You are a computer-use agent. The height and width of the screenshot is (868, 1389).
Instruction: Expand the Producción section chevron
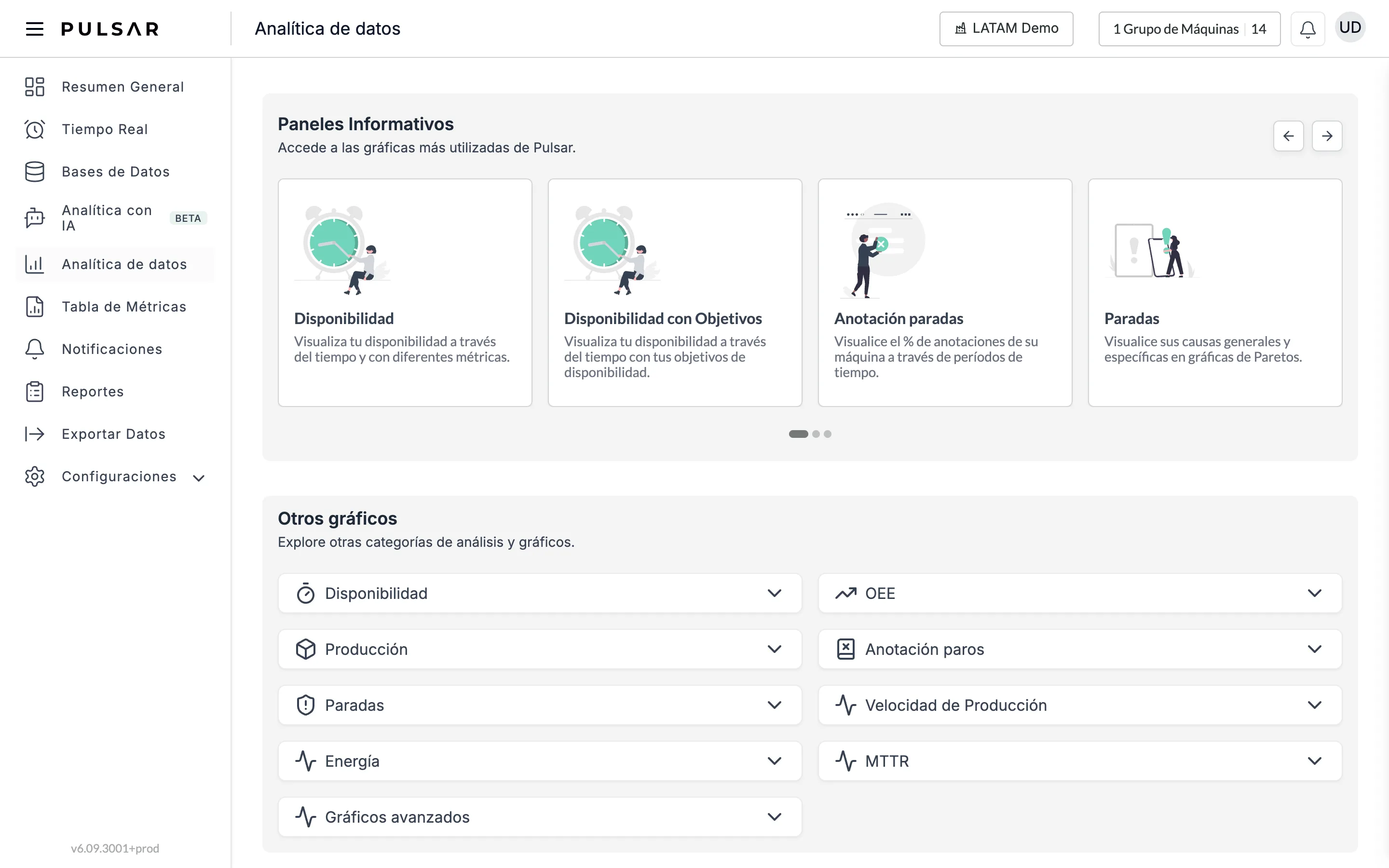tap(774, 649)
